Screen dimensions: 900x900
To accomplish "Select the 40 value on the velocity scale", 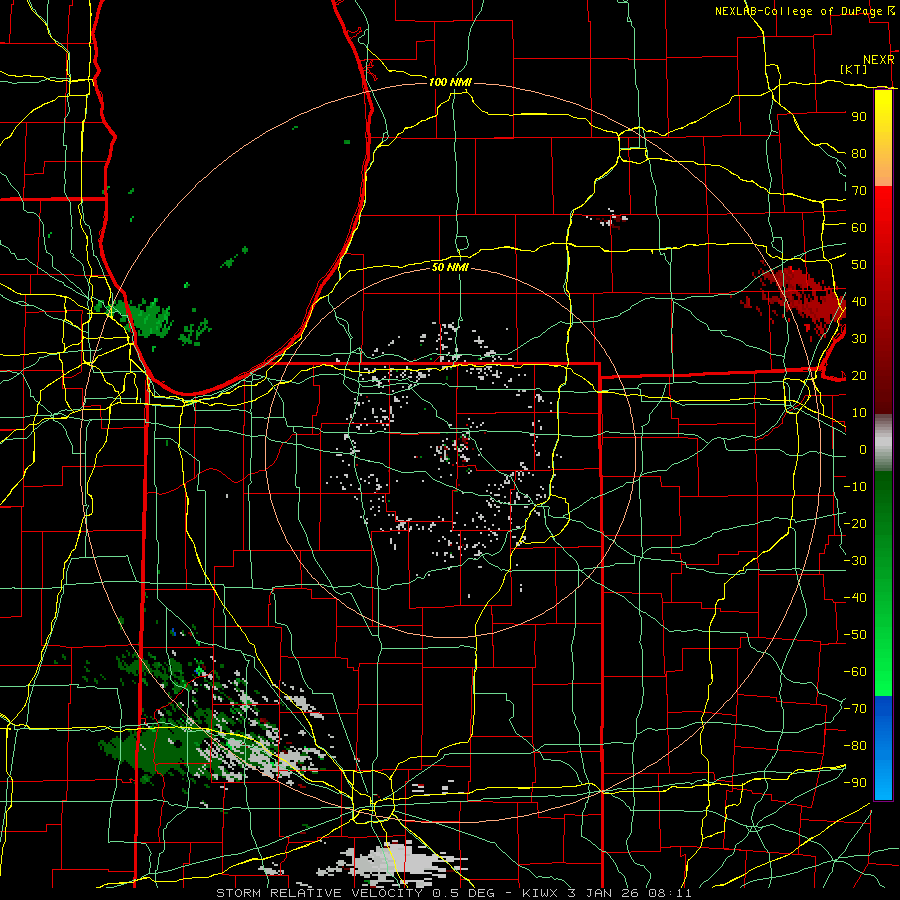I will 859,301.
